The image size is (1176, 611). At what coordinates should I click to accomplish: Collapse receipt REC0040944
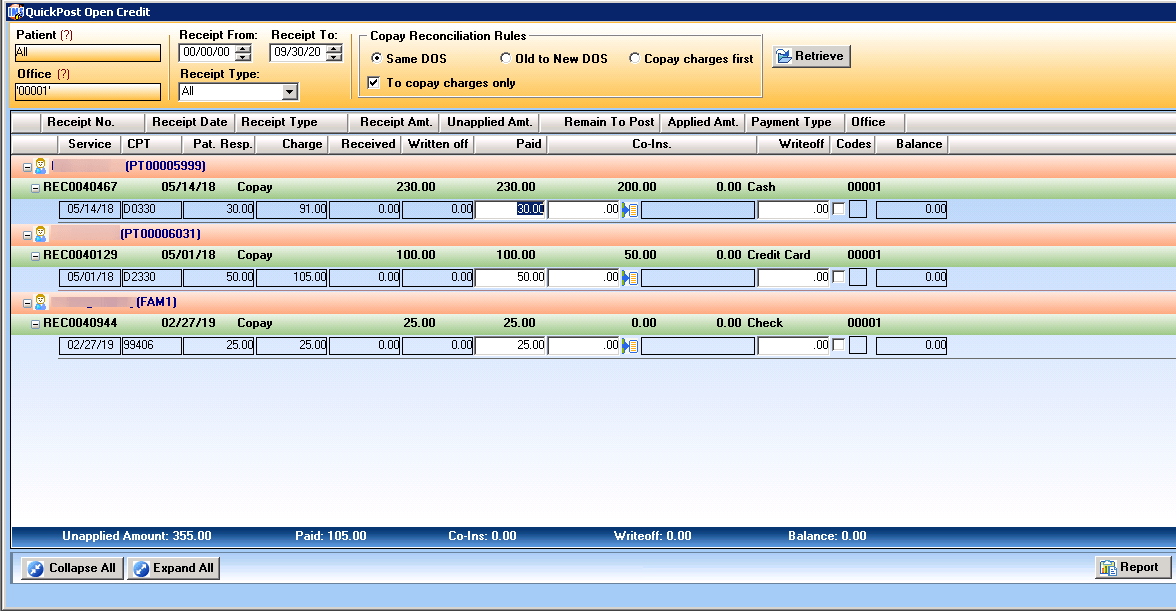pyautogui.click(x=35, y=325)
